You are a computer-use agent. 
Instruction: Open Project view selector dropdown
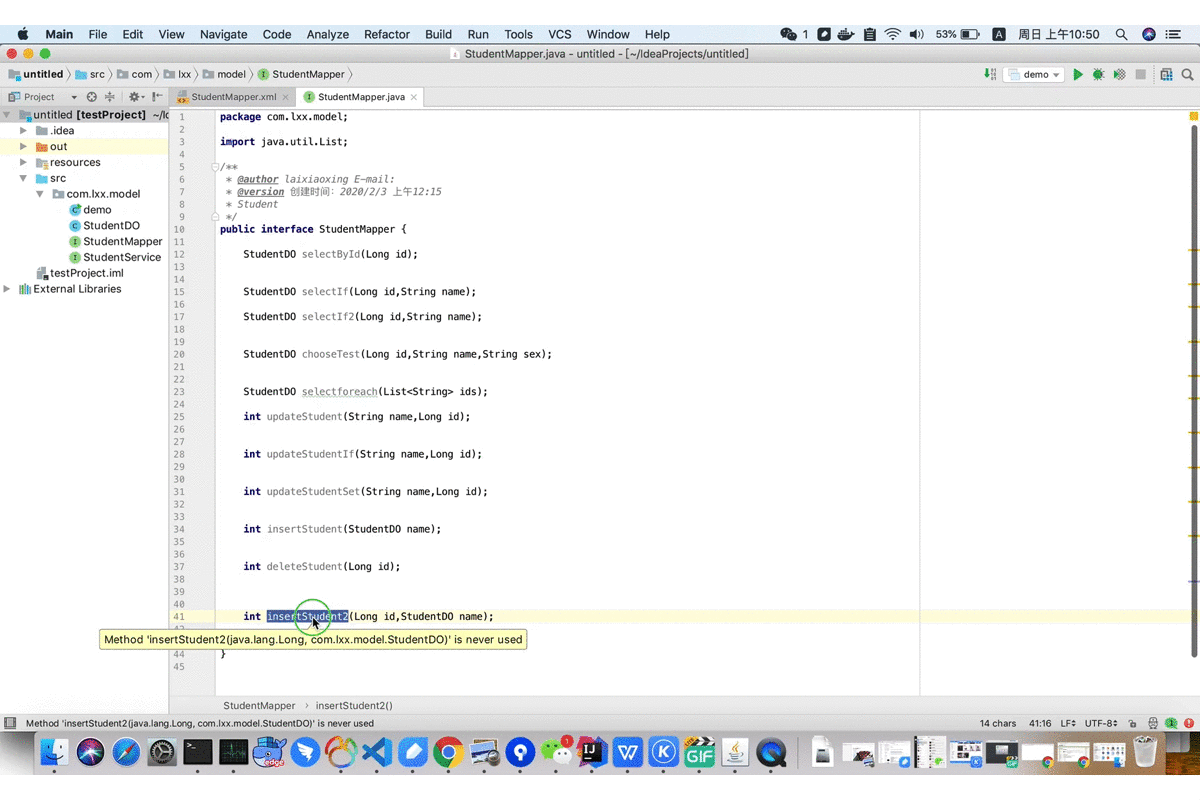[x=42, y=97]
